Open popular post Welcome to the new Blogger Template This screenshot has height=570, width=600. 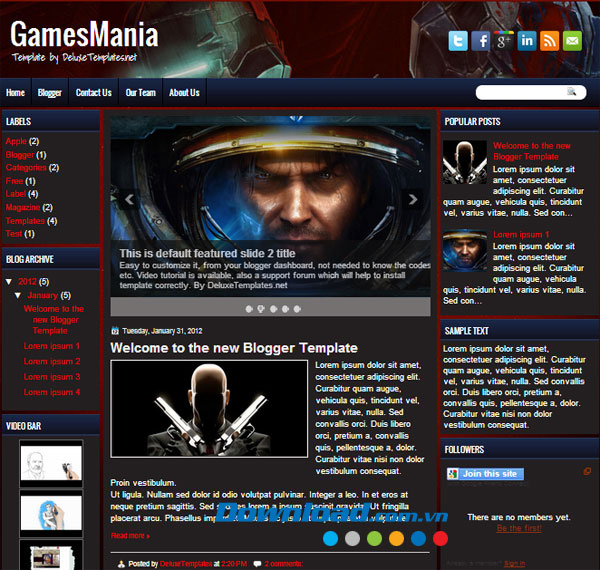[532, 151]
